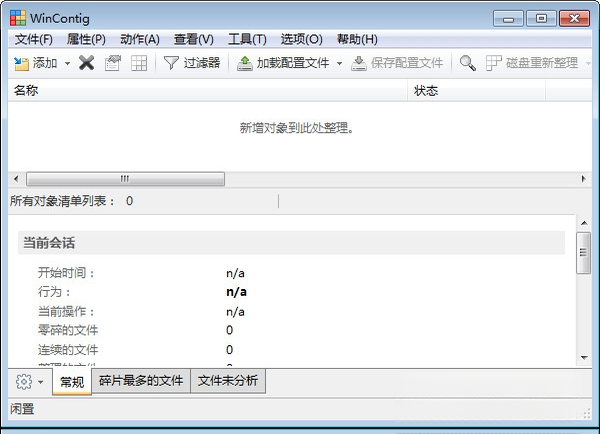Minimize the WinContig window
Viewport: 600px width, 434px height.
[x=508, y=18]
